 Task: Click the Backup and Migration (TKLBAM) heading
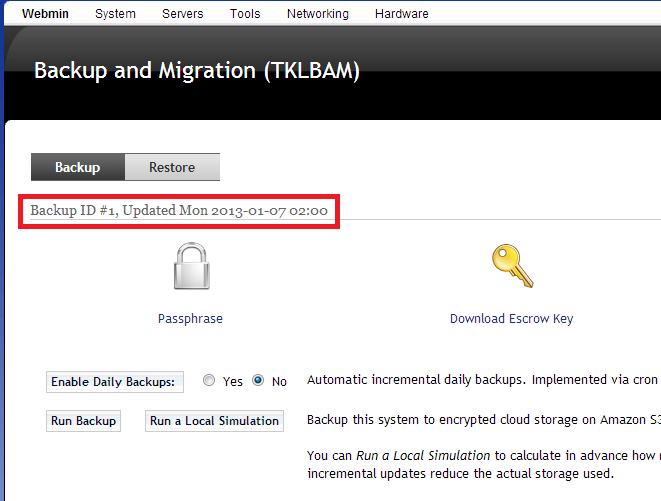(196, 71)
